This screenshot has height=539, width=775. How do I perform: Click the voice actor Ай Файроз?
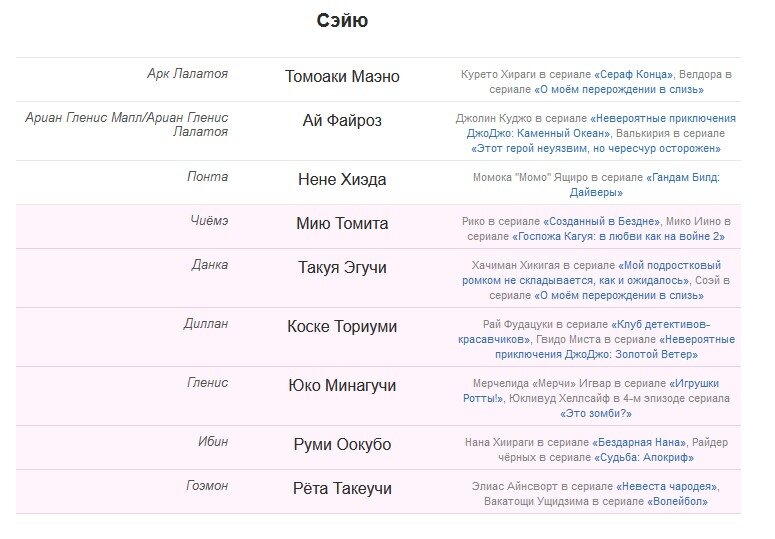tap(342, 121)
